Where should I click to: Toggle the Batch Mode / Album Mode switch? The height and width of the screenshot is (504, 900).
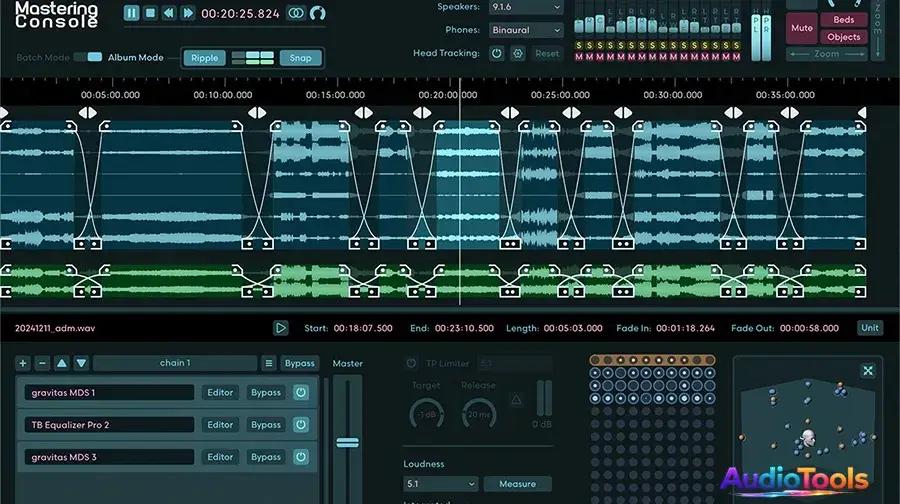click(x=88, y=57)
